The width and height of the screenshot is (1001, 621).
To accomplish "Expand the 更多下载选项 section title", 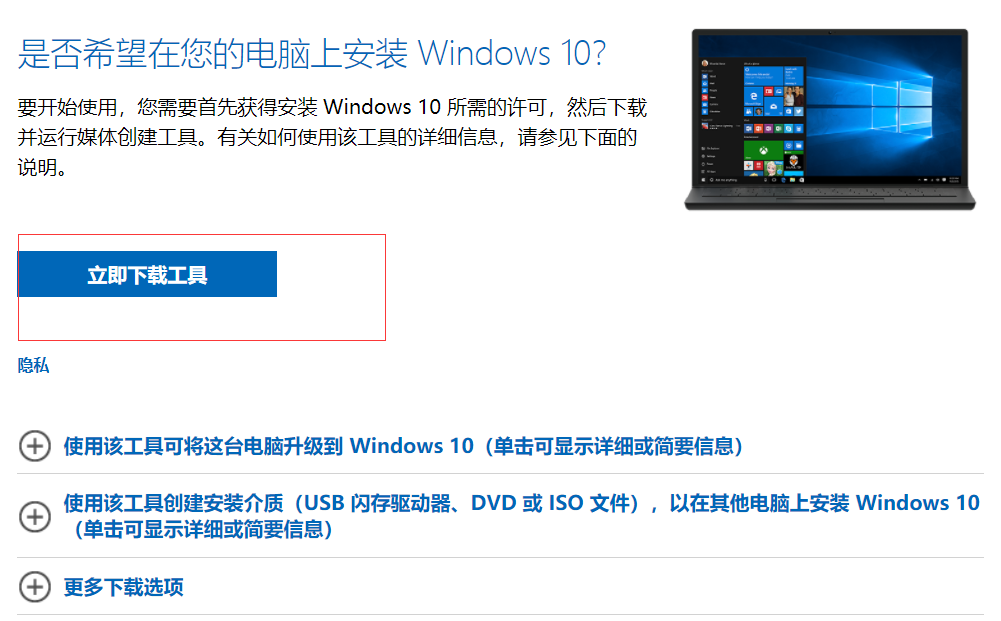I will pos(123,587).
